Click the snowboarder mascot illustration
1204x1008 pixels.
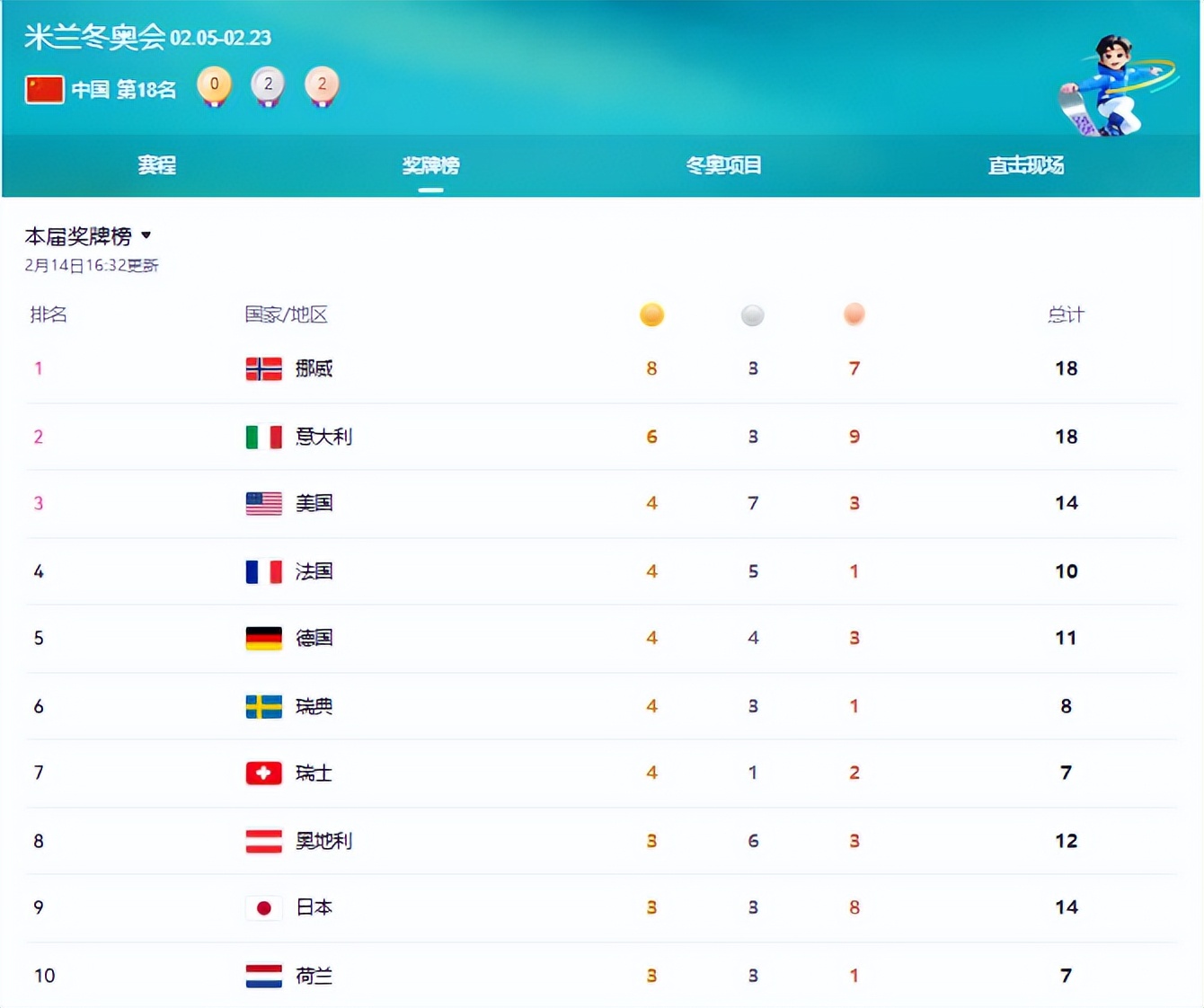click(1112, 87)
